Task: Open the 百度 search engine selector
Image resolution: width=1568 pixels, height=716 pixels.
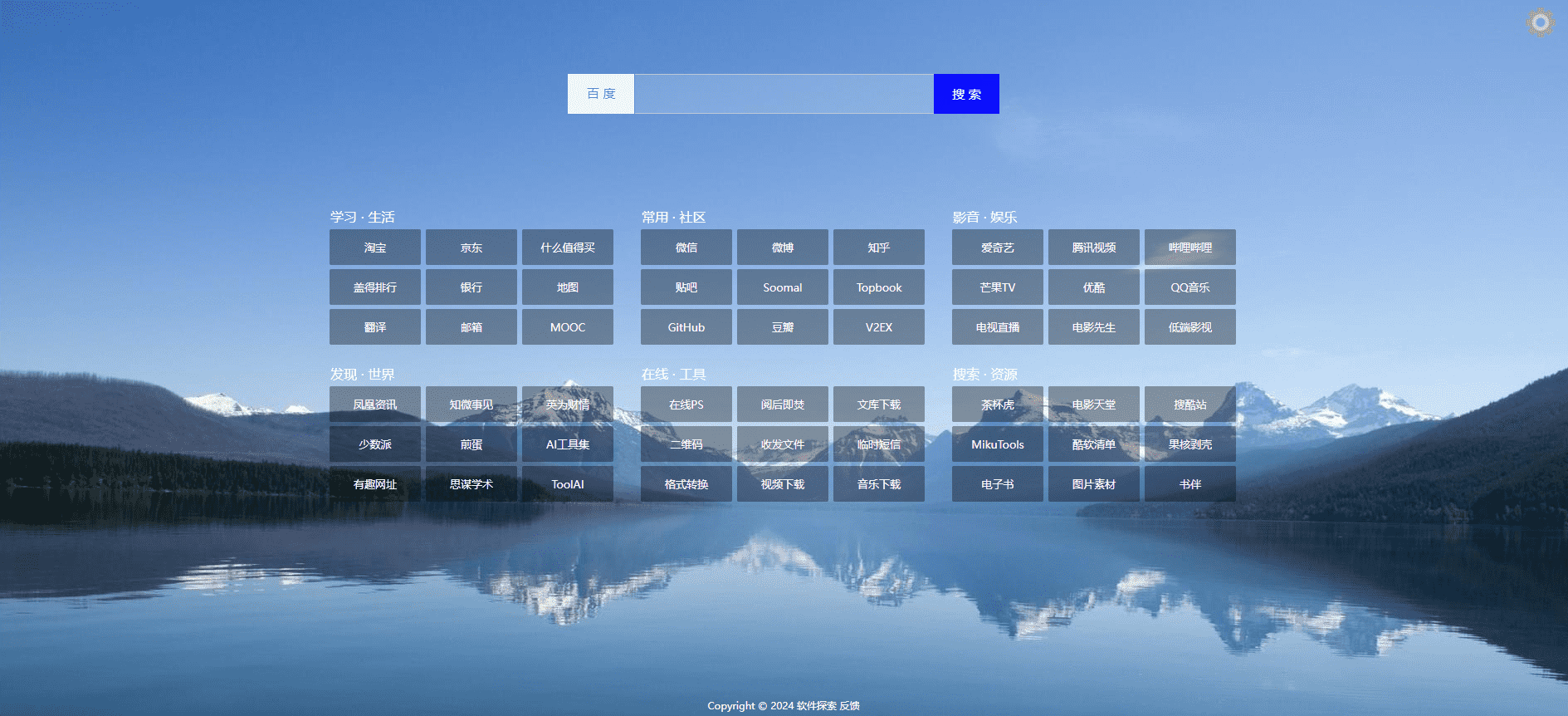Action: pyautogui.click(x=601, y=94)
